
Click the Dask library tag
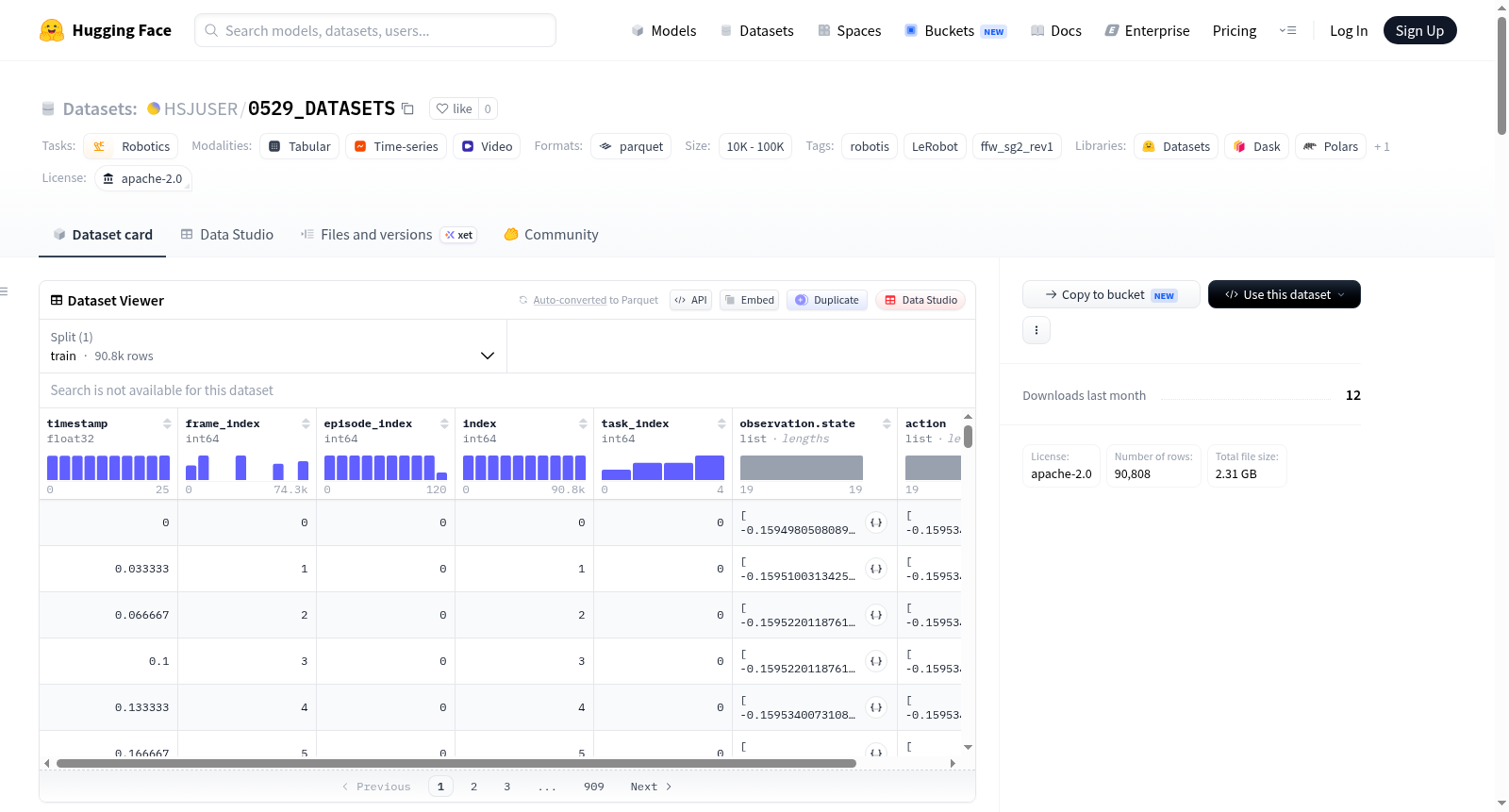pos(1256,146)
